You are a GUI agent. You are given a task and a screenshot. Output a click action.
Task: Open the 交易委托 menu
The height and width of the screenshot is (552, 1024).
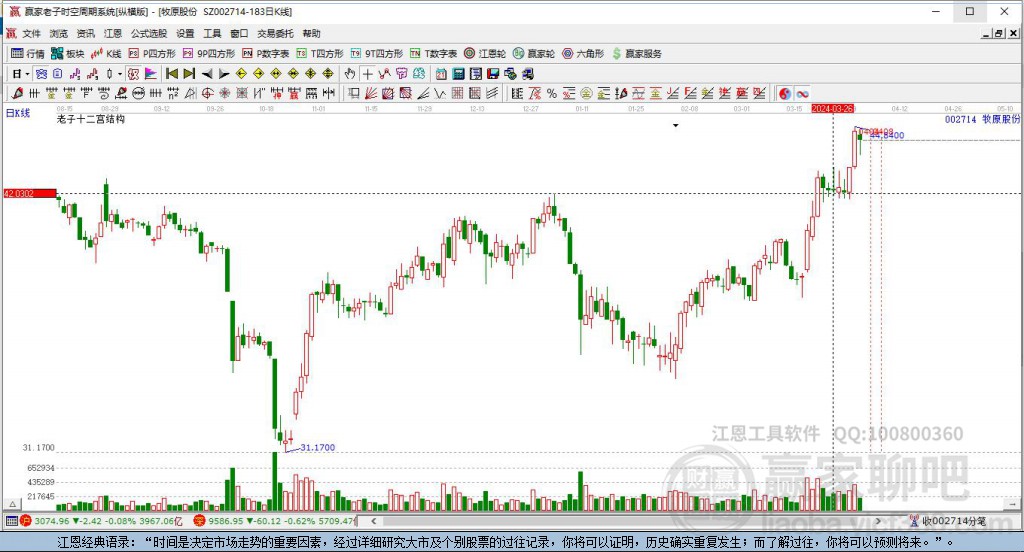click(275, 33)
